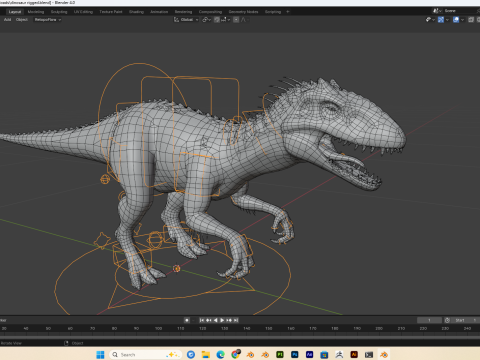Expand the RetopoFlow dropdown

(48, 20)
